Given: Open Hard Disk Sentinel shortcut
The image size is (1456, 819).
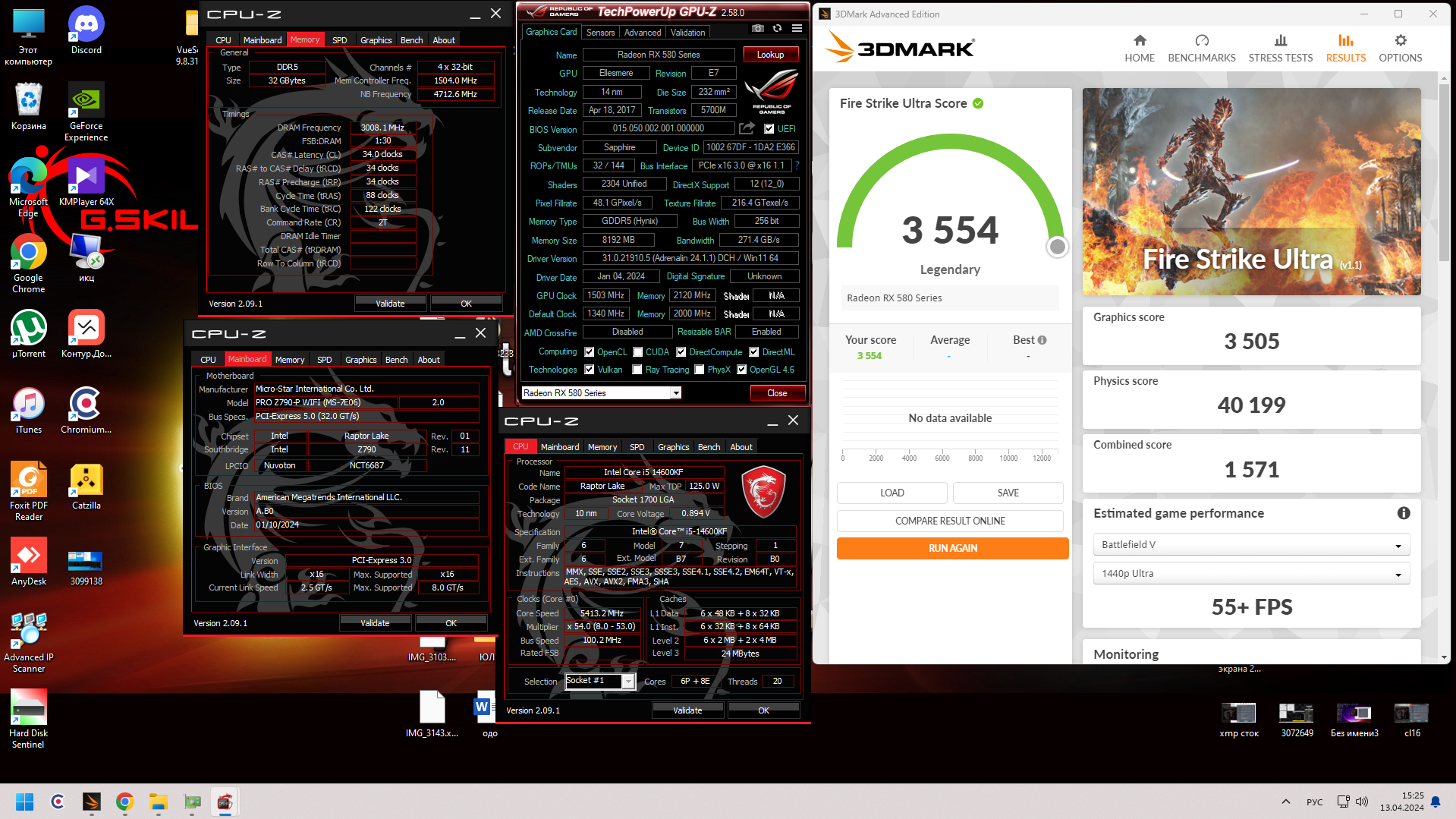Looking at the screenshot, I should (x=28, y=719).
